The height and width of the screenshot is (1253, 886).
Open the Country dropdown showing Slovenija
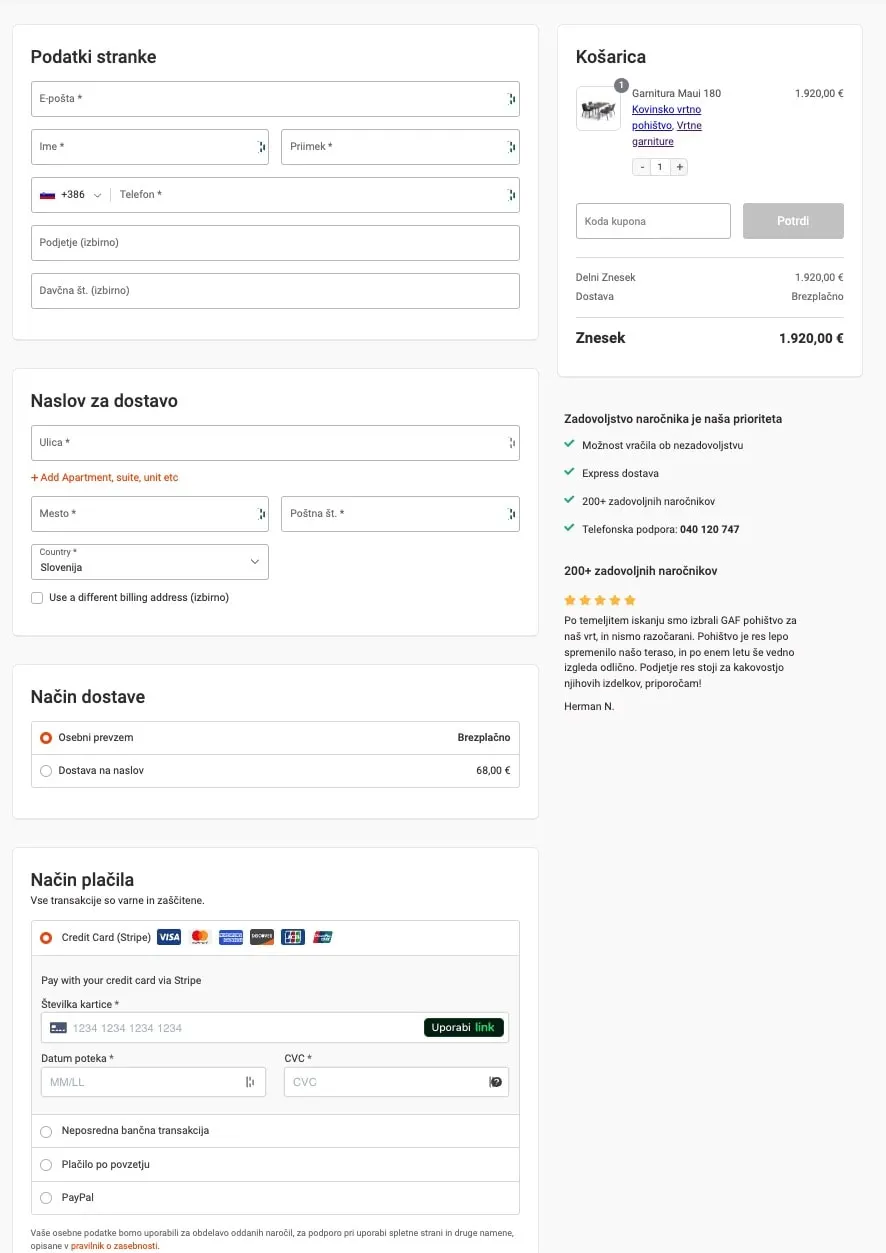tap(150, 562)
